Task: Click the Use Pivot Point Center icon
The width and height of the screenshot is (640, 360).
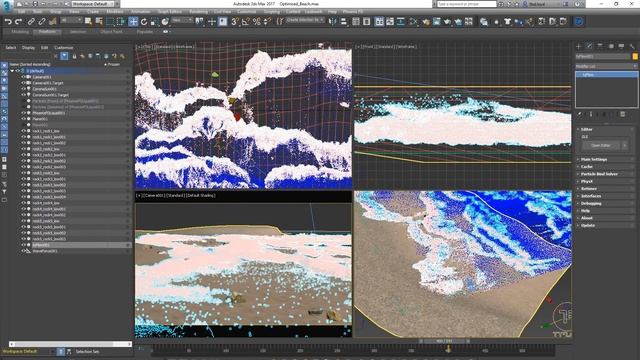Action: [x=200, y=22]
